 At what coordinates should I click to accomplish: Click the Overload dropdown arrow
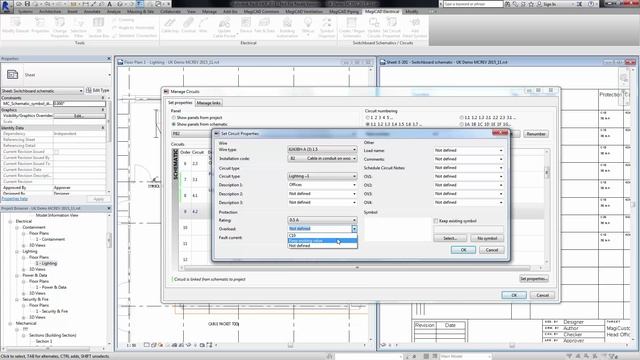354,229
